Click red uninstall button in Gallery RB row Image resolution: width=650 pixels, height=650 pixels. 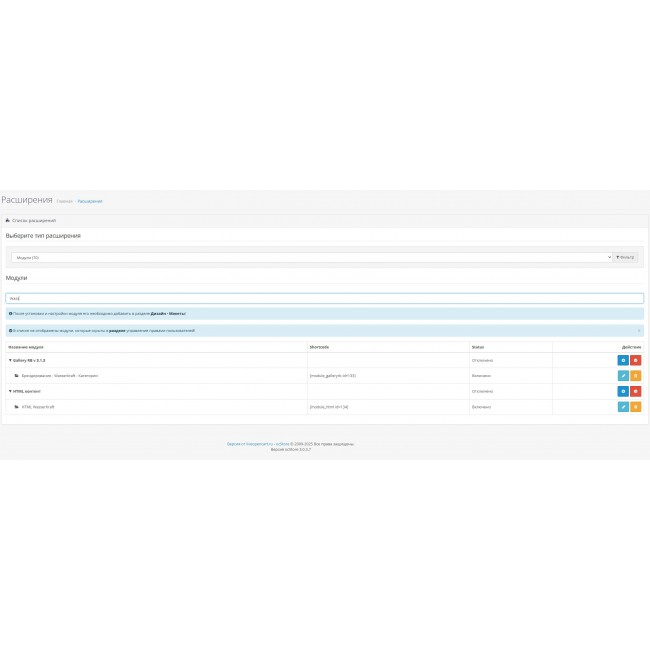[636, 360]
